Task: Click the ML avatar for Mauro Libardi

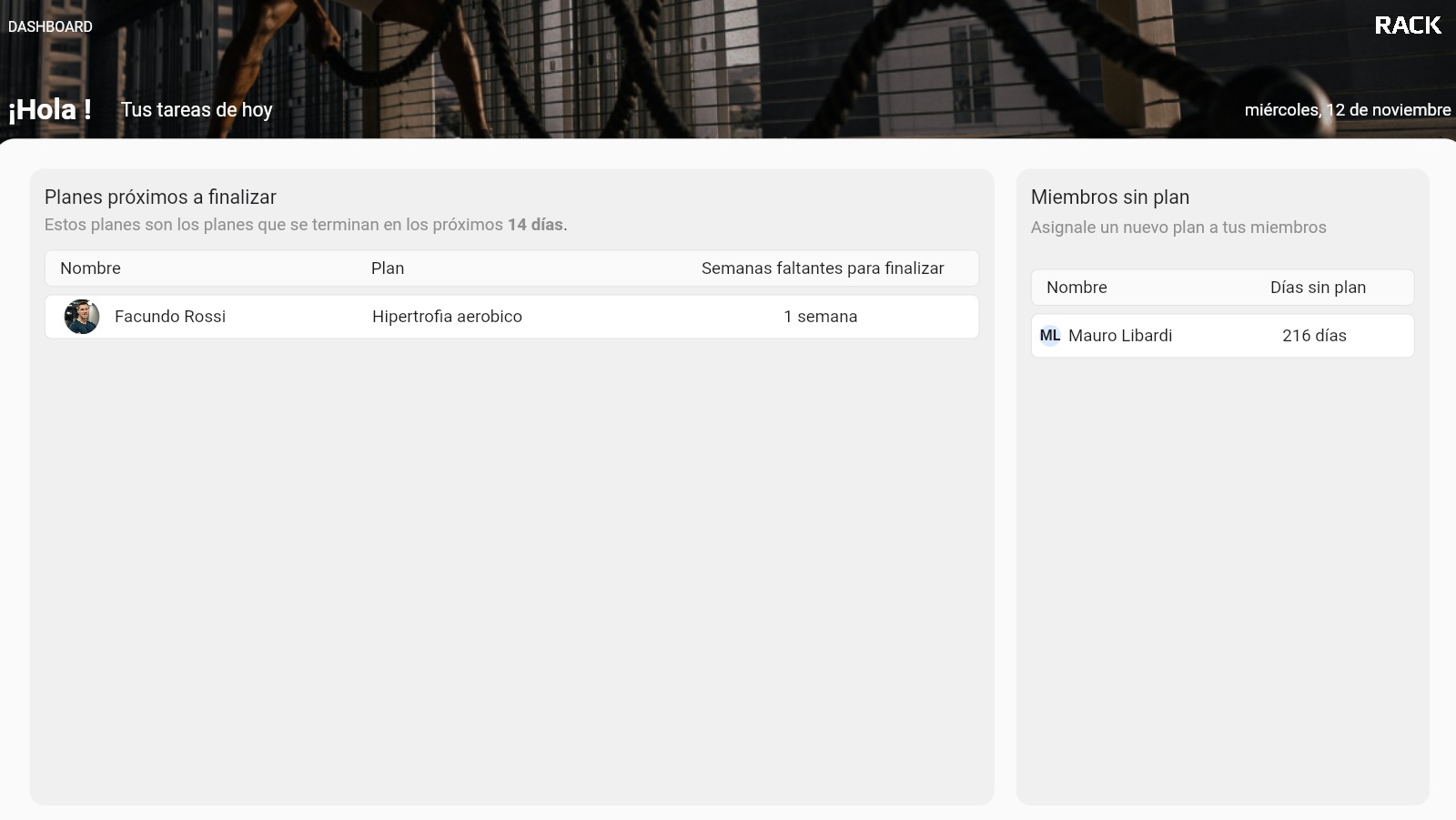Action: tap(1051, 335)
